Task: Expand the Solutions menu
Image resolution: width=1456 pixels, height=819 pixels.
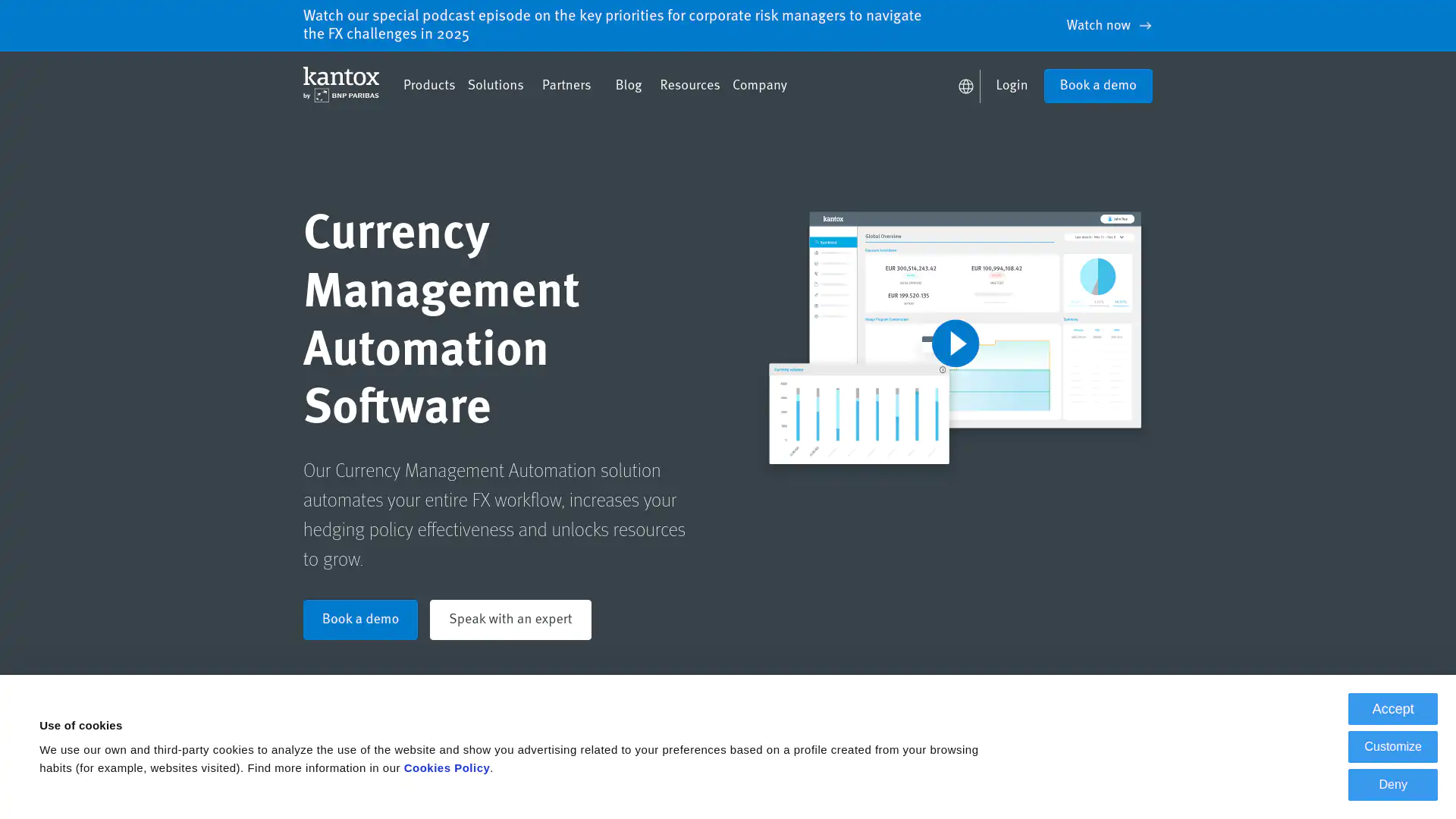Action: pyautogui.click(x=495, y=86)
